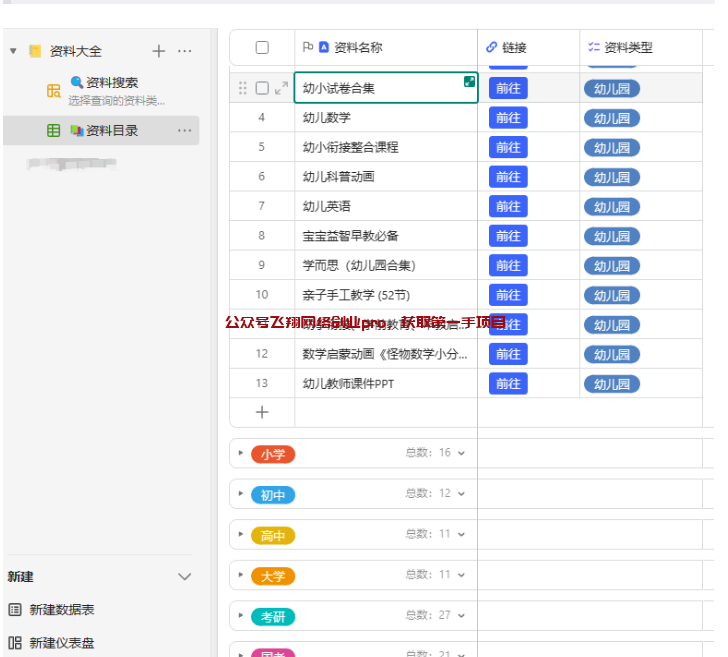Click the add row plus icon
The width and height of the screenshot is (728, 657).
click(262, 412)
